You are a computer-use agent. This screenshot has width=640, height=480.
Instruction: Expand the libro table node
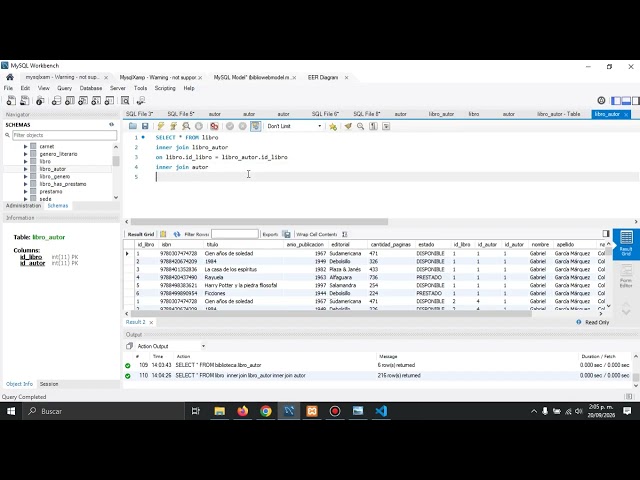[x=25, y=161]
